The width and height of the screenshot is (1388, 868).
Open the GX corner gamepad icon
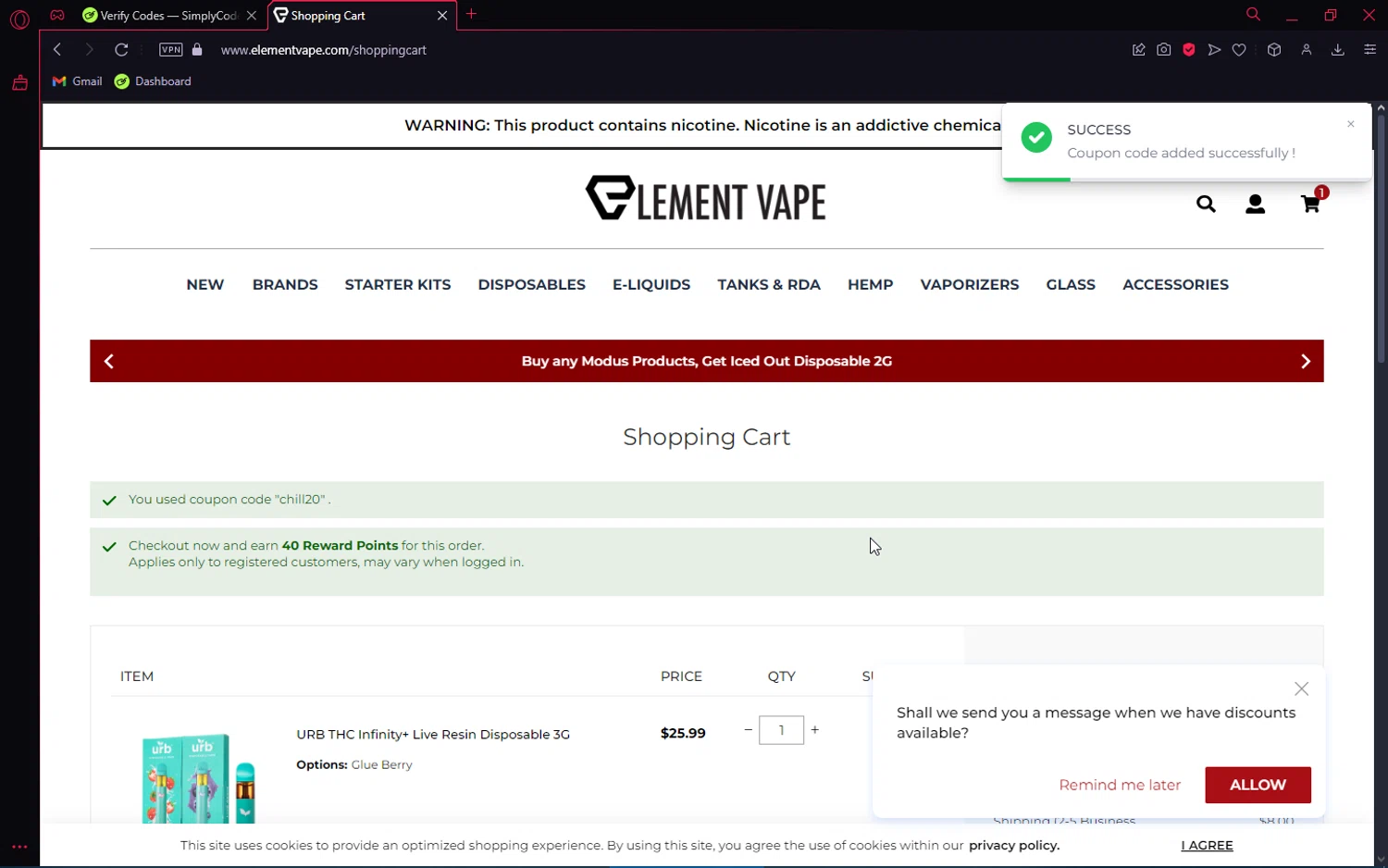click(x=57, y=15)
